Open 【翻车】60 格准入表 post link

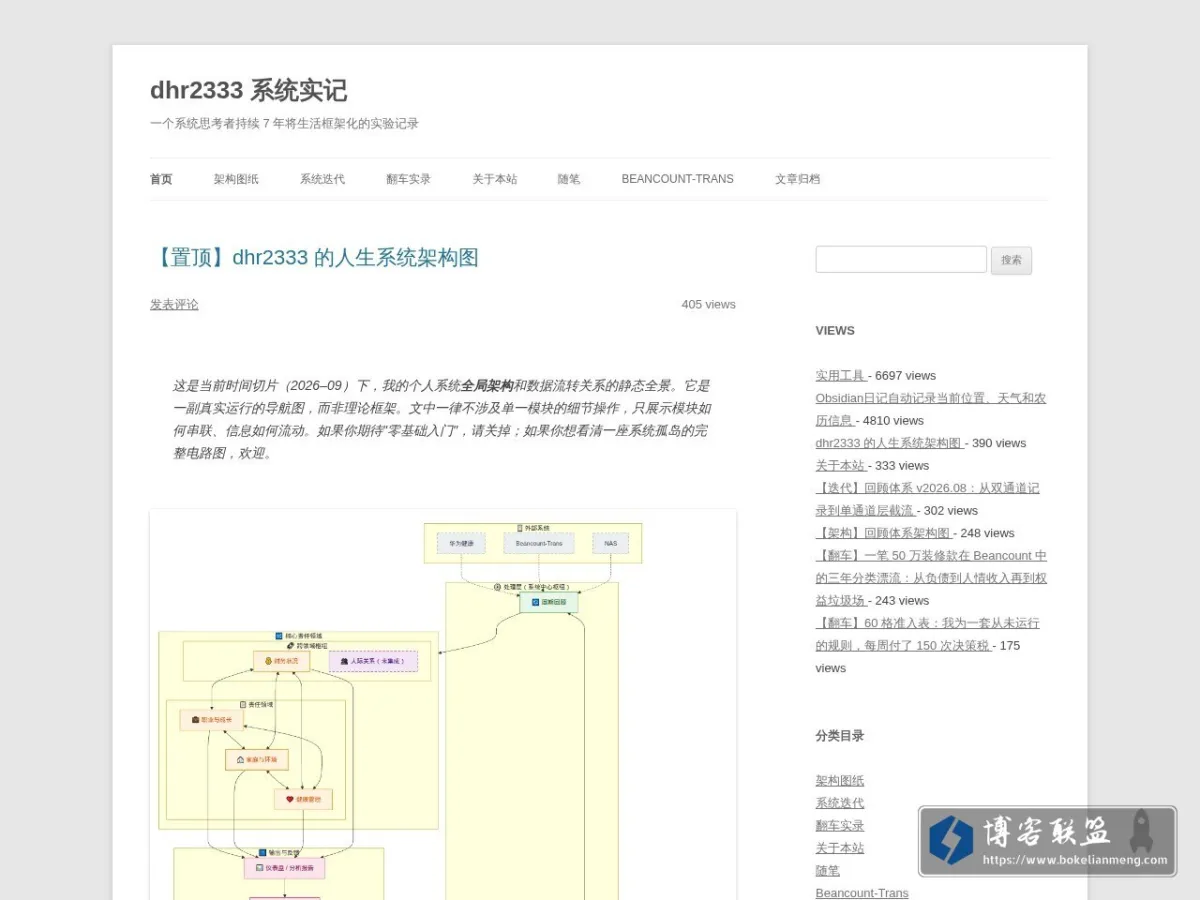(x=927, y=634)
